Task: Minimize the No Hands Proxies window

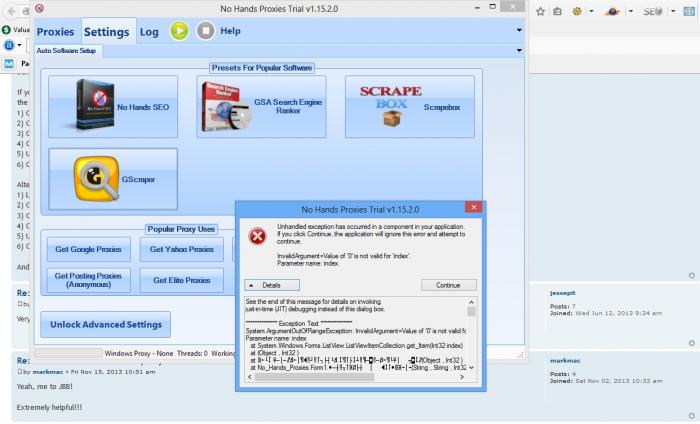Action: click(x=477, y=8)
